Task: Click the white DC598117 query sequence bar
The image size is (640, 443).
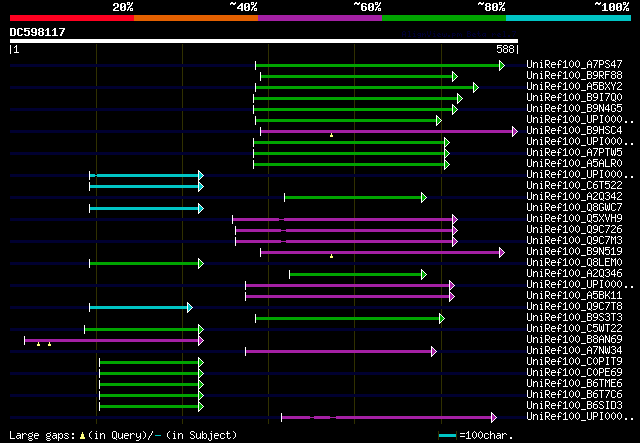Action: click(x=264, y=41)
